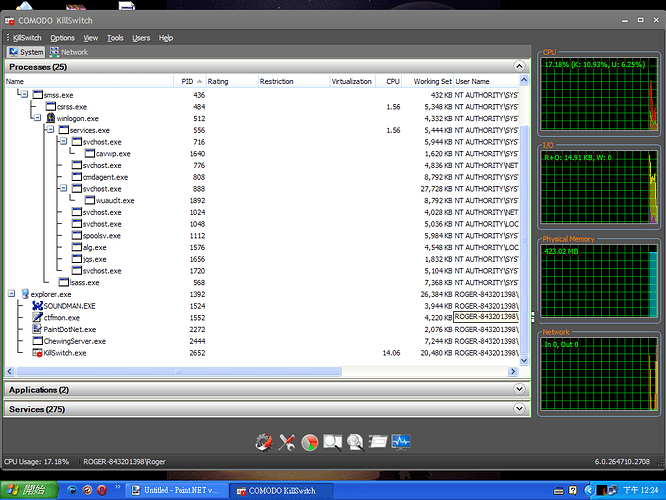This screenshot has height=500, width=666.
Task: Click the red circle quick launch icon
Action: coord(102,490)
